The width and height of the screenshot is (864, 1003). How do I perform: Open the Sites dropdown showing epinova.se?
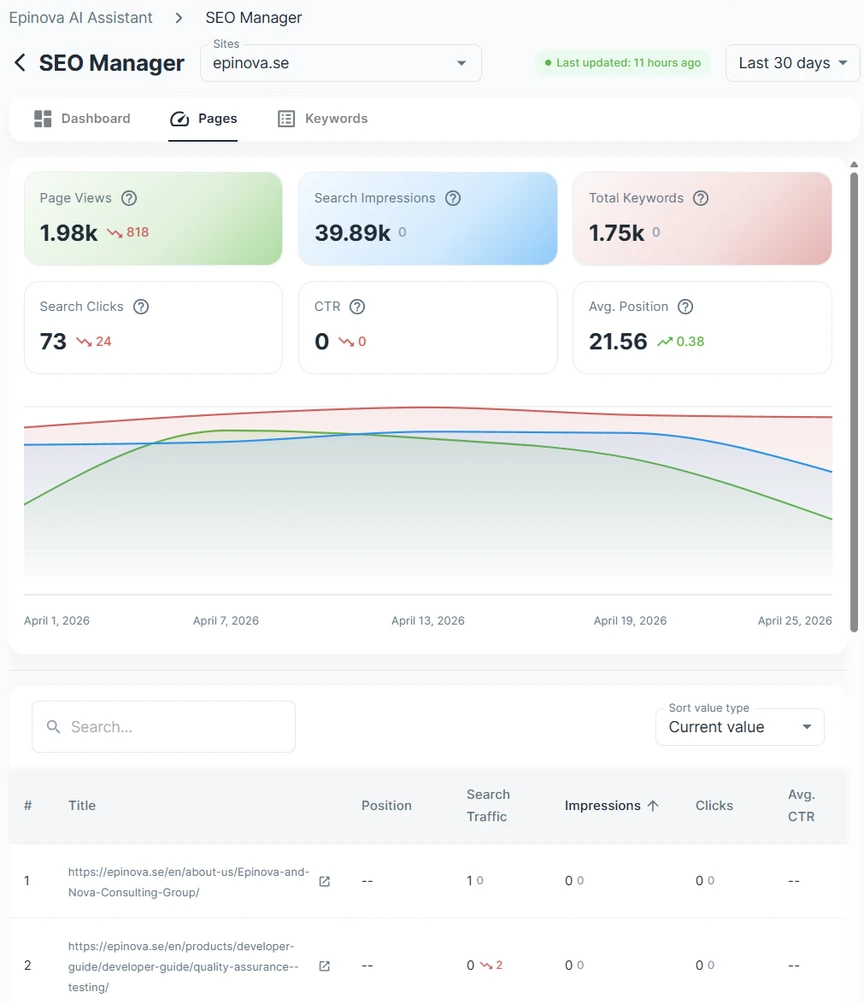(341, 63)
